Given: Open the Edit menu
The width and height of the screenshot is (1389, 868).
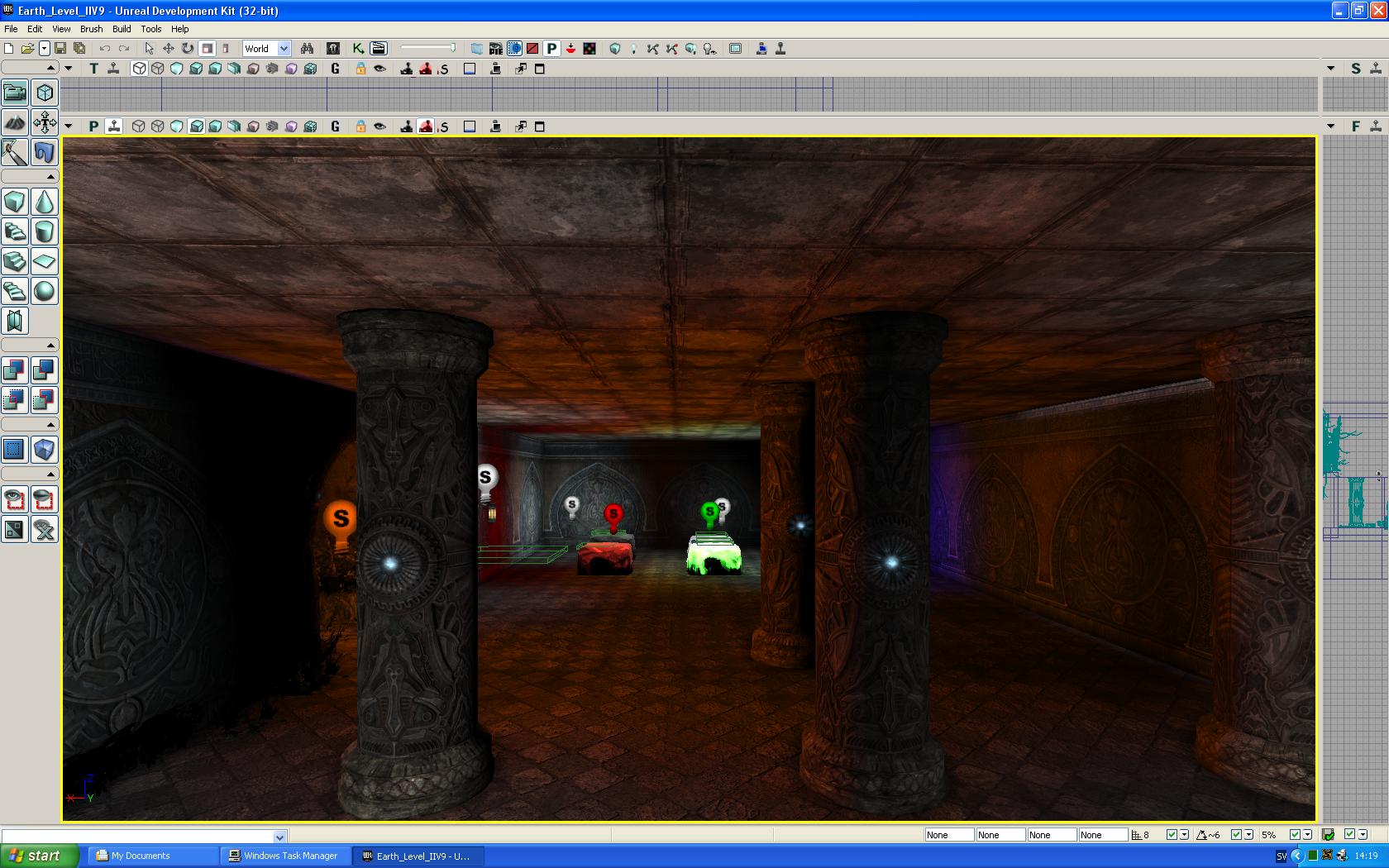Looking at the screenshot, I should (x=35, y=29).
